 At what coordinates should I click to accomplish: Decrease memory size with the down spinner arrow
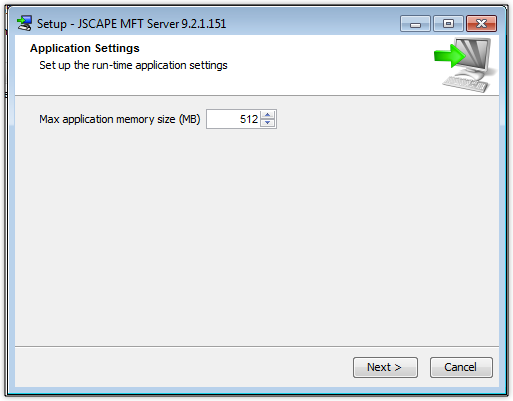(267, 123)
